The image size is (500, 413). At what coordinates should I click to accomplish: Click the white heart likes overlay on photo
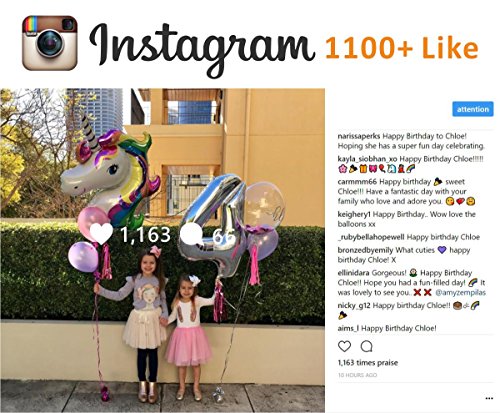point(102,234)
